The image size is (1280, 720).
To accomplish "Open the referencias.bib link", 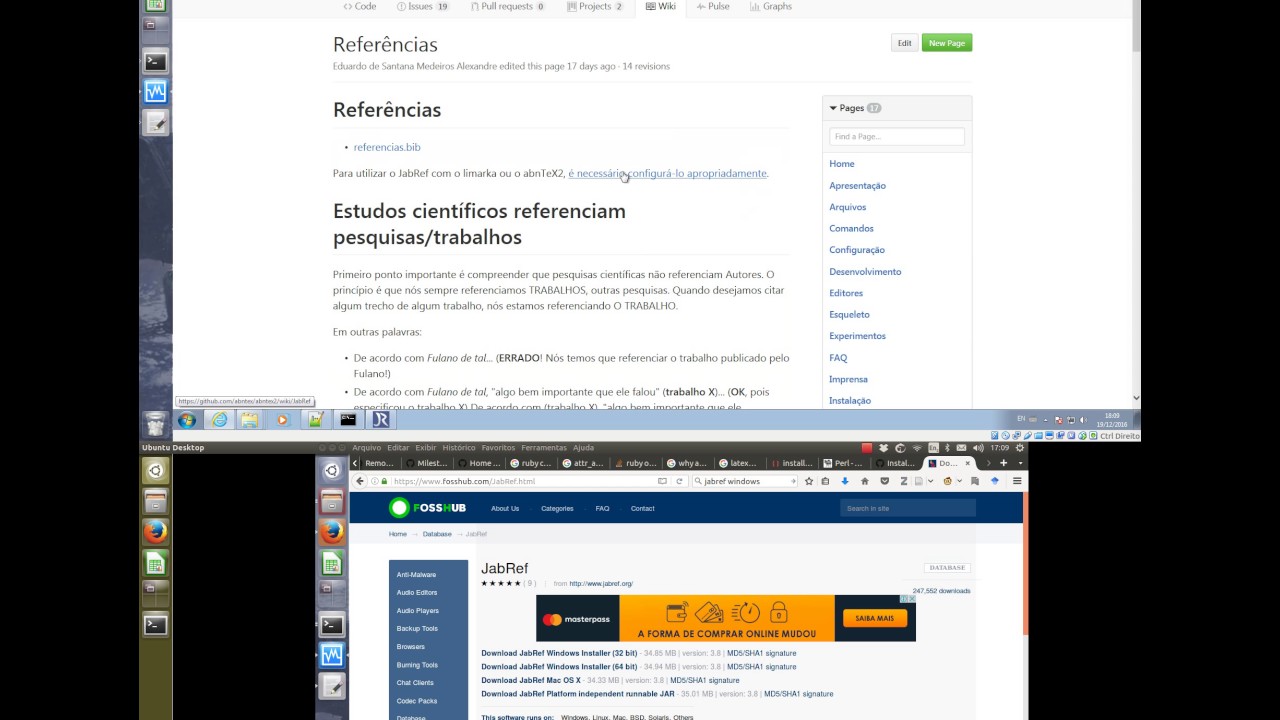I will (387, 147).
